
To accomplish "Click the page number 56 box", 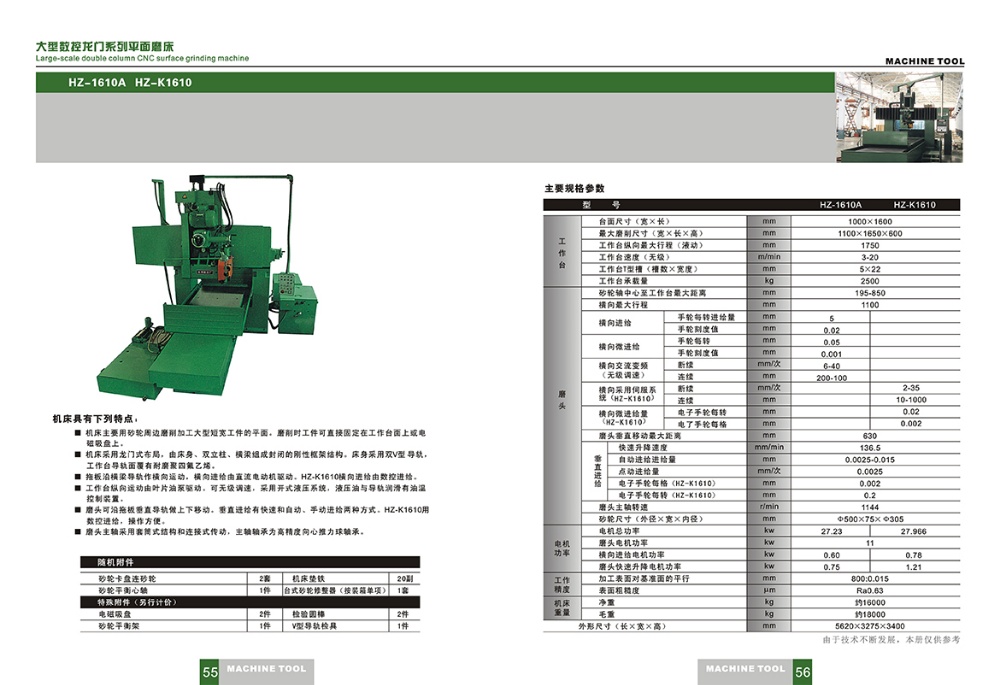I will pyautogui.click(x=803, y=673).
